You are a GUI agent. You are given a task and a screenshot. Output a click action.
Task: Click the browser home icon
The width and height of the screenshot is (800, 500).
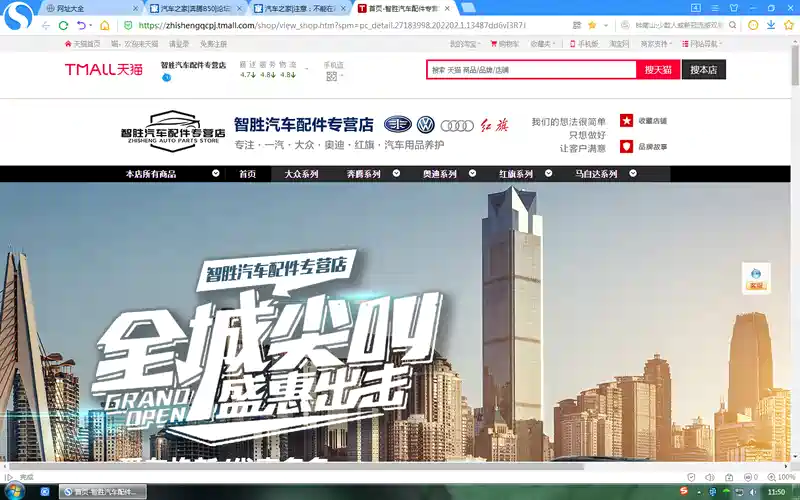104,25
